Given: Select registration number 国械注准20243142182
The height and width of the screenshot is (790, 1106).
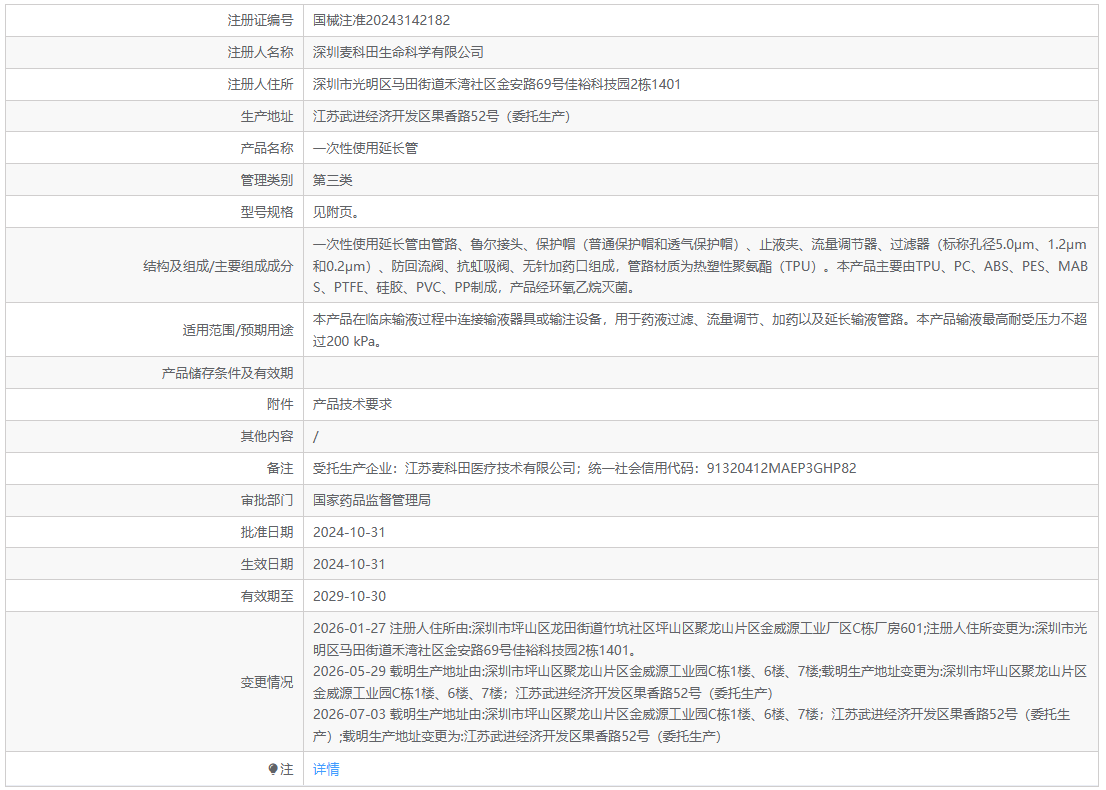Looking at the screenshot, I should 382,20.
